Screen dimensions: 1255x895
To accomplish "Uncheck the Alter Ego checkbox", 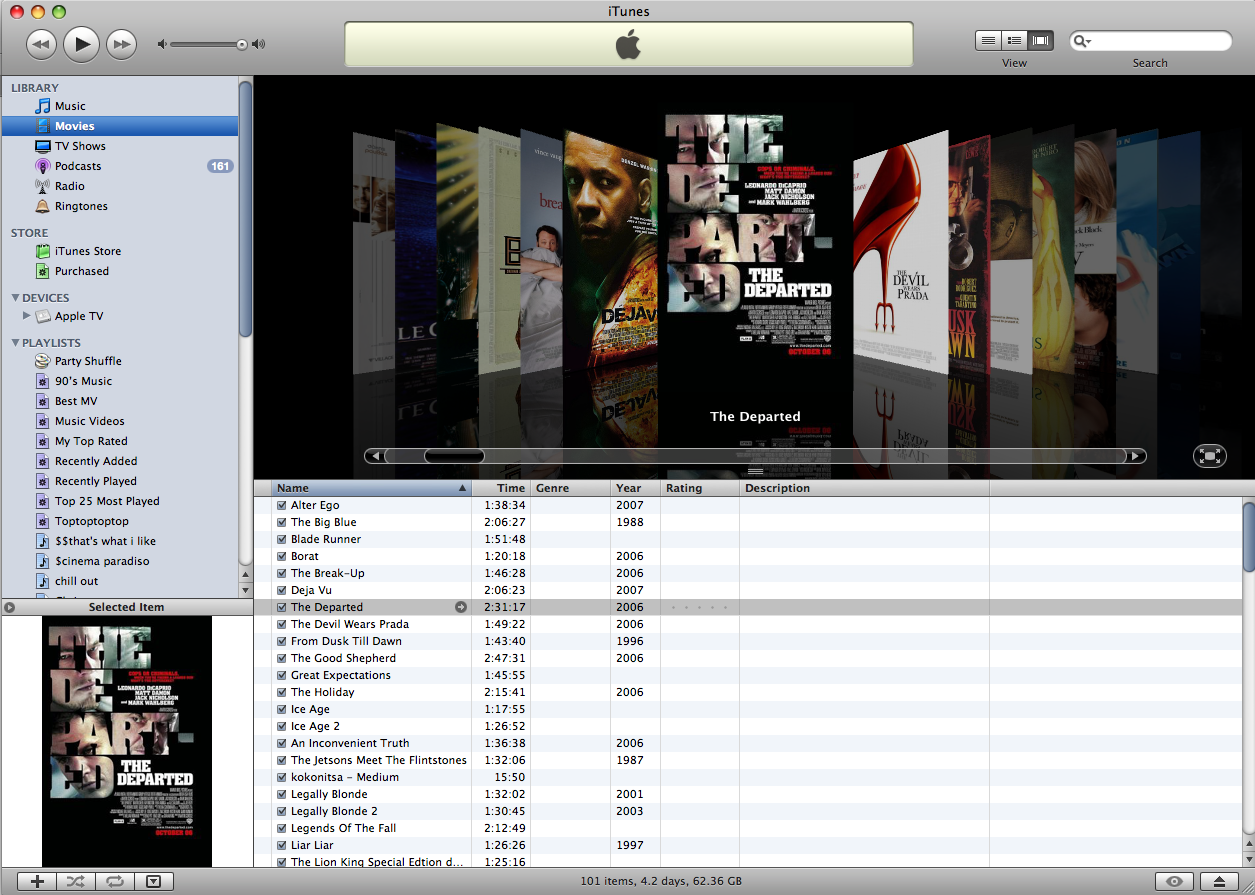I will pyautogui.click(x=282, y=506).
